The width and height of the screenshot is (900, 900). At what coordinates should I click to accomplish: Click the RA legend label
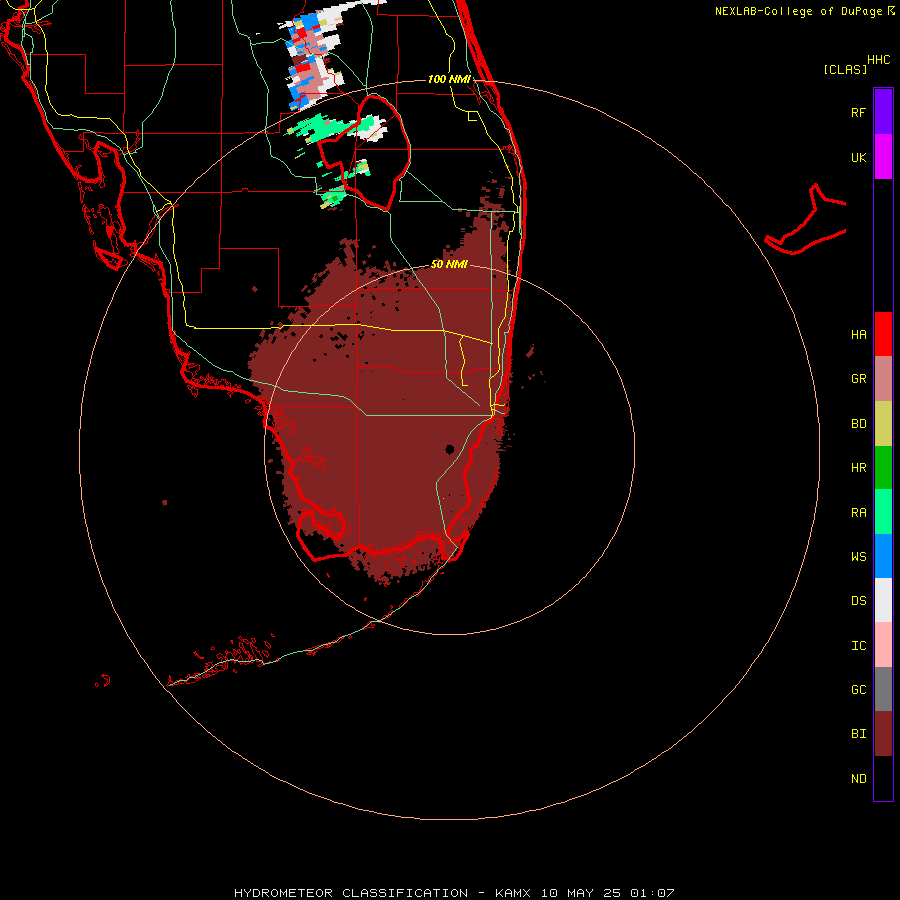point(858,513)
